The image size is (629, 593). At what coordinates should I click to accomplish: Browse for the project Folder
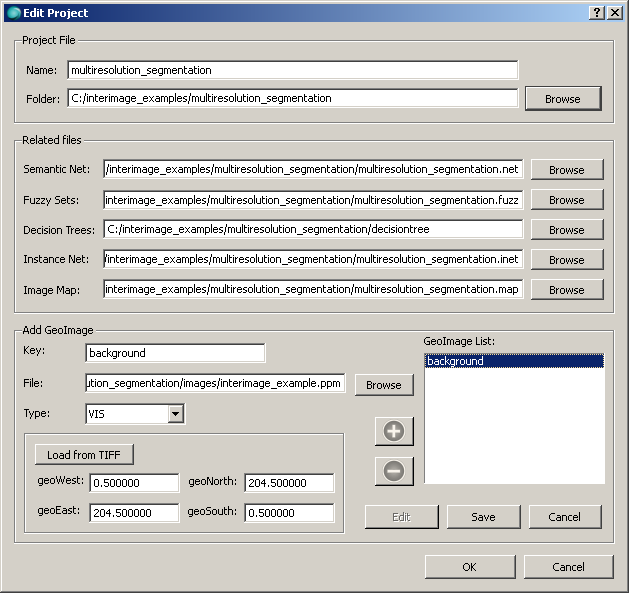pos(562,99)
